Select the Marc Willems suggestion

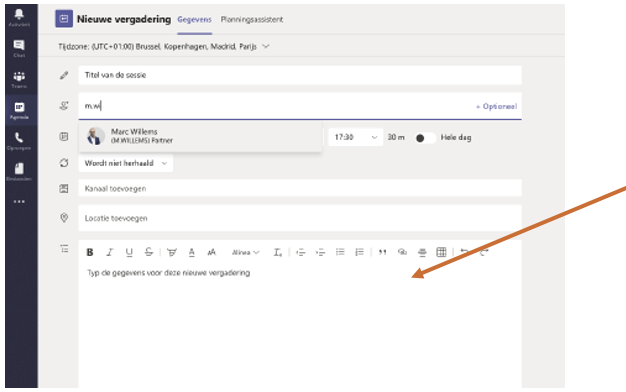click(200, 136)
